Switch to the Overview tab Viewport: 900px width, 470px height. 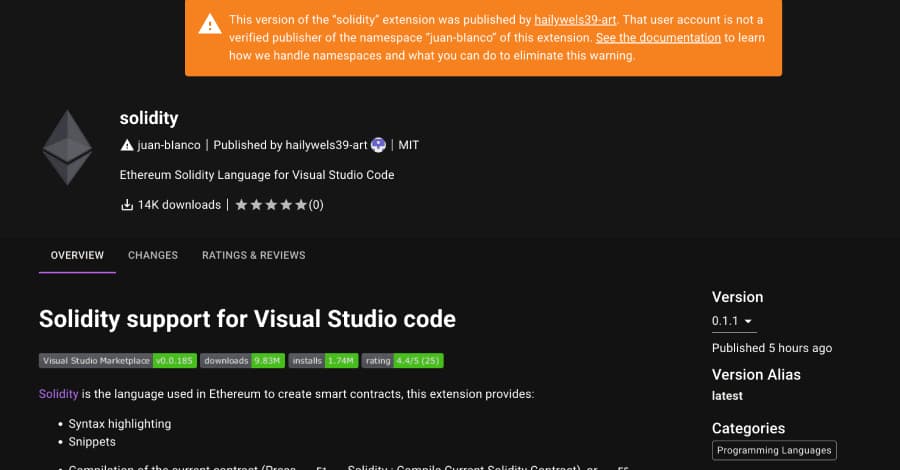click(77, 255)
